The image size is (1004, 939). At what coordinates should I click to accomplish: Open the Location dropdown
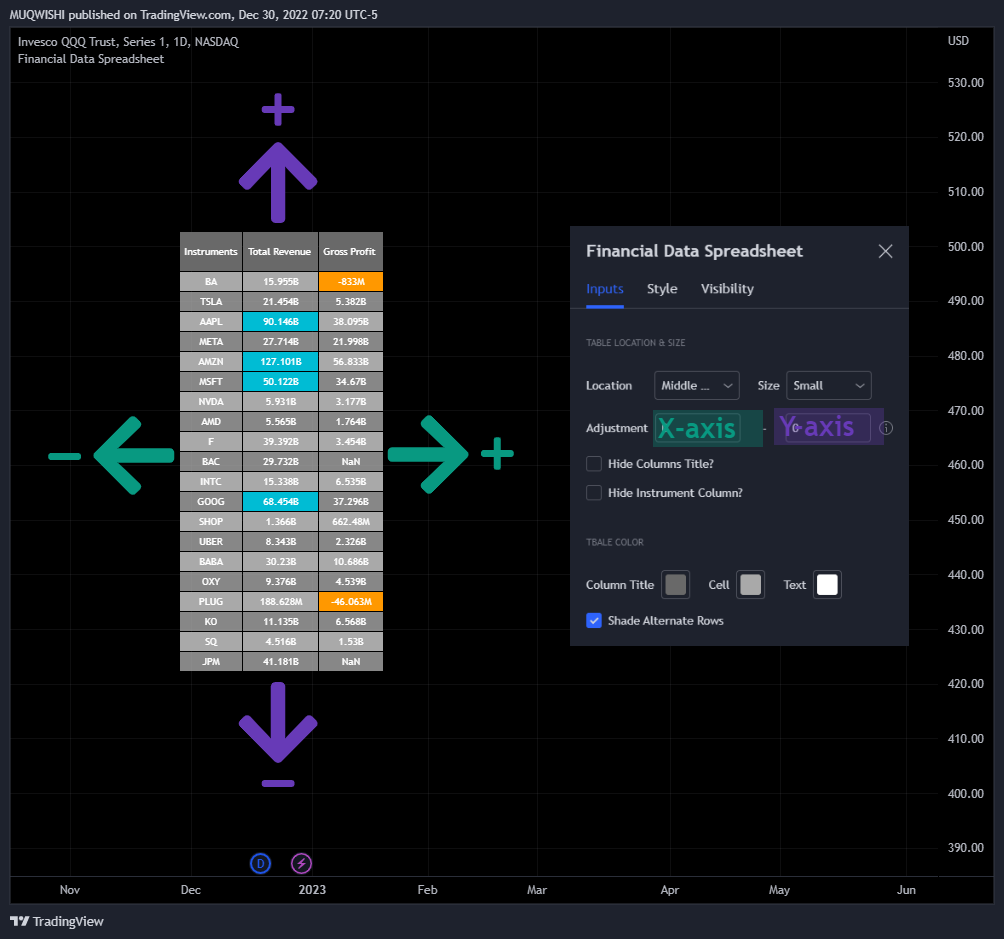pos(697,386)
